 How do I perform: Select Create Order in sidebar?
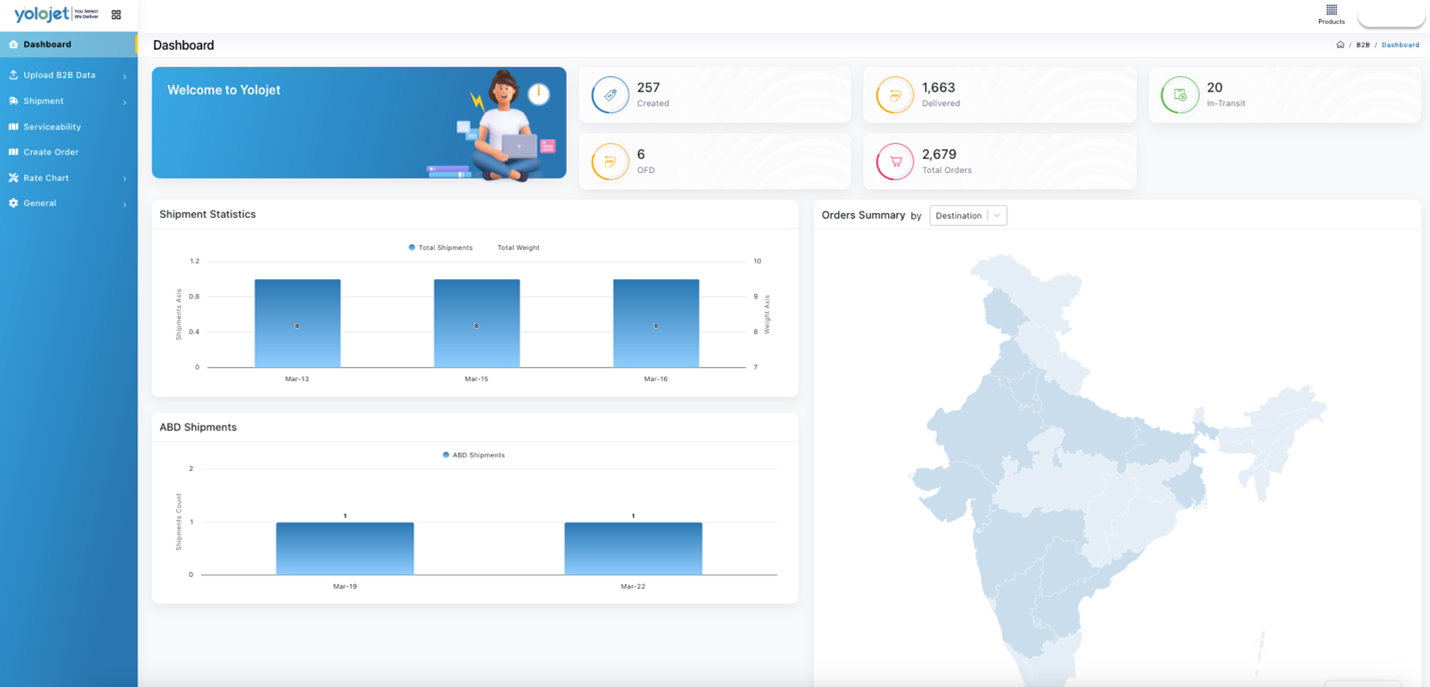point(50,152)
